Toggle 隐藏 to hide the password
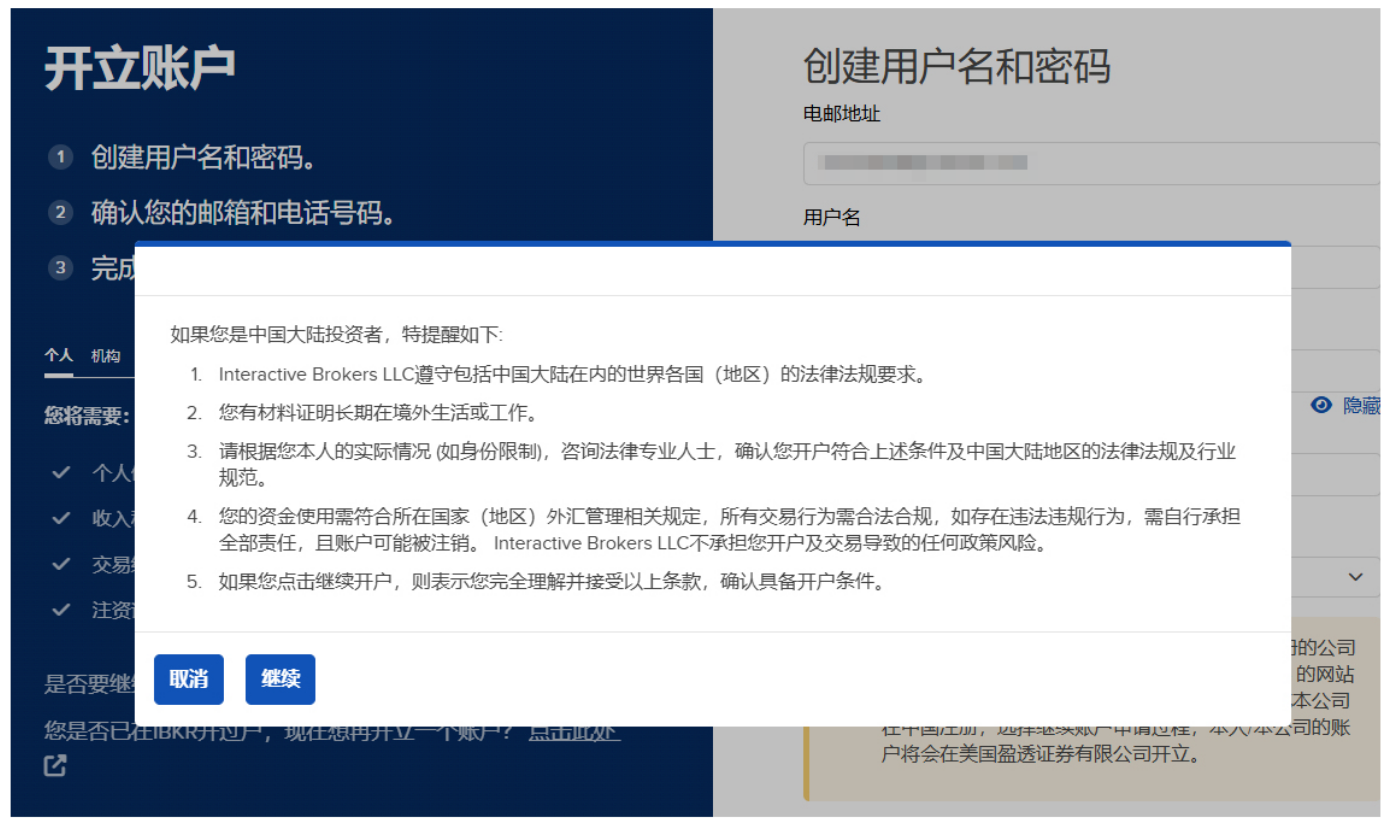Image resolution: width=1397 pixels, height=829 pixels. coord(1360,405)
